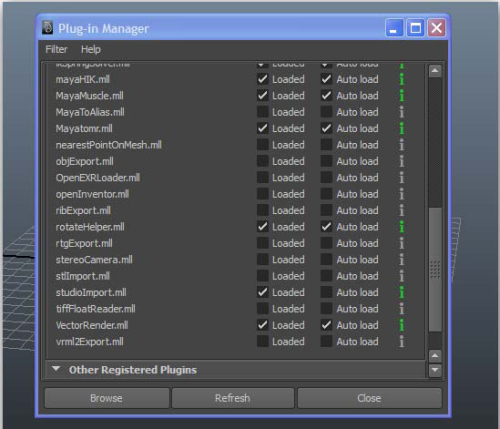This screenshot has width=500, height=429.
Task: Enable Loaded for objExport.mll
Action: (x=263, y=161)
